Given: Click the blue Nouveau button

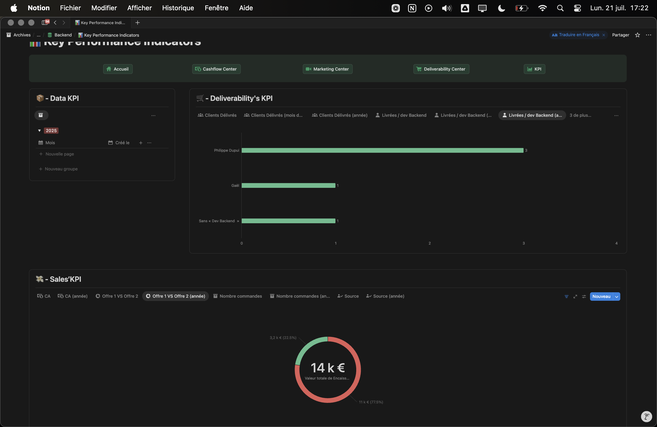Looking at the screenshot, I should pyautogui.click(x=600, y=296).
